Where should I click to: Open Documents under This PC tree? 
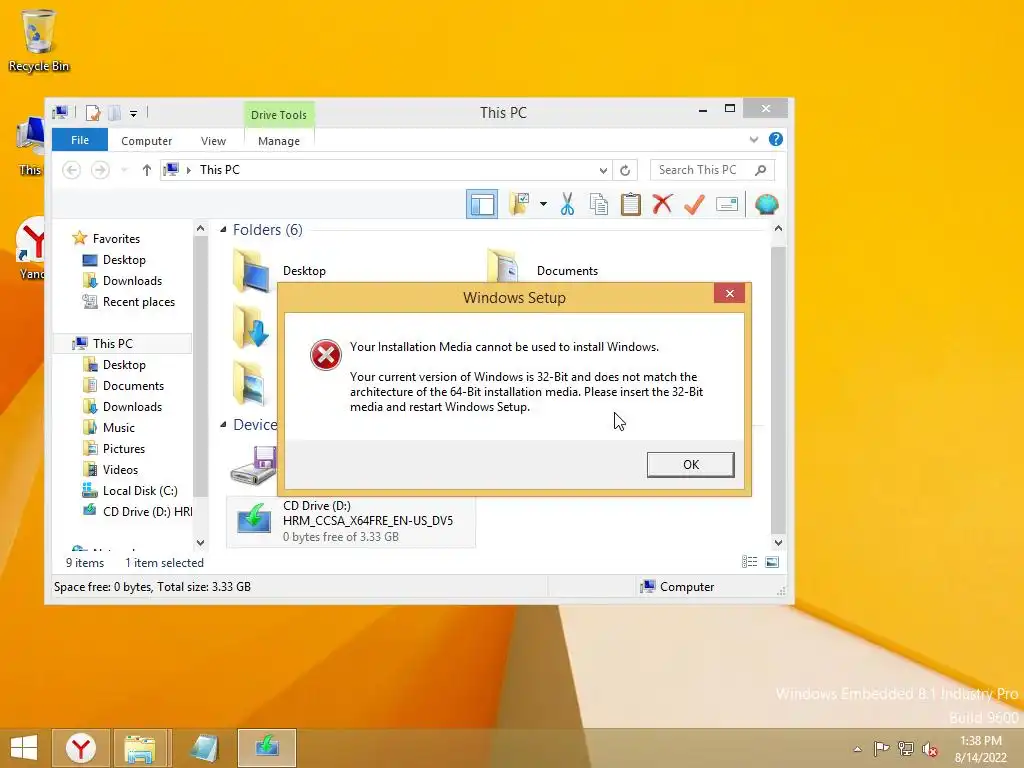click(133, 386)
